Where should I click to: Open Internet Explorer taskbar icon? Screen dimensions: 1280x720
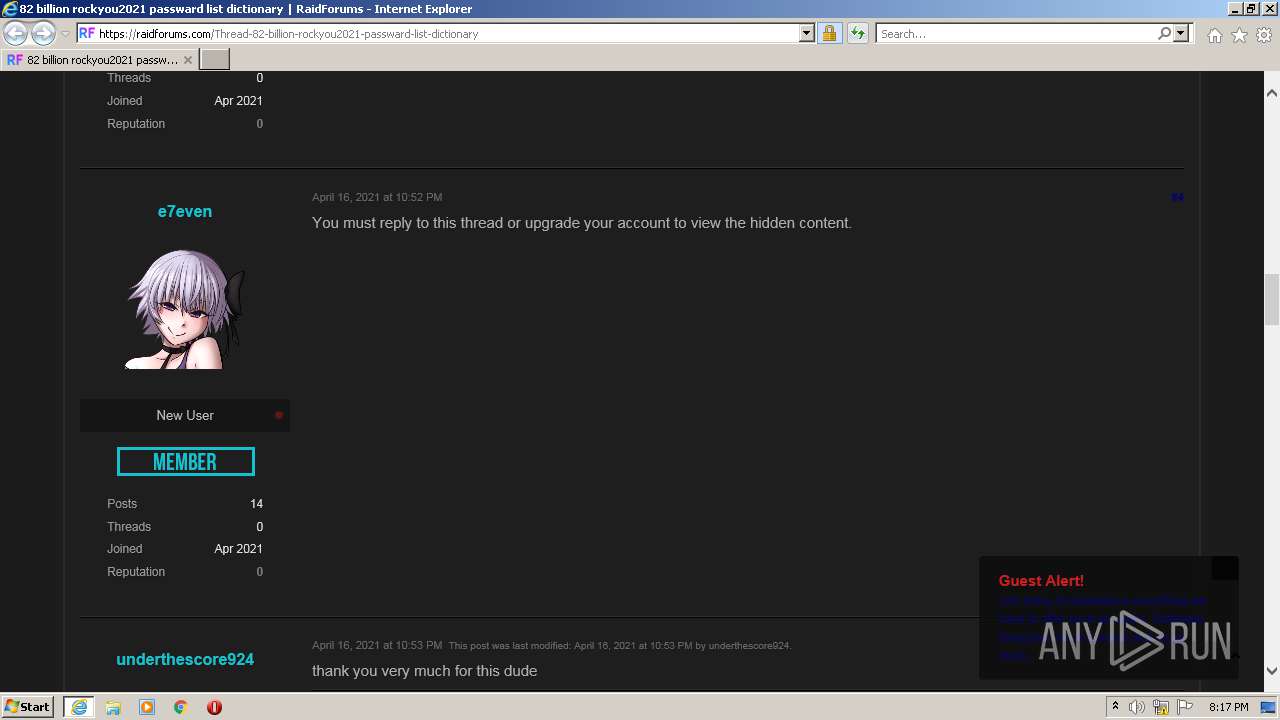tap(78, 707)
